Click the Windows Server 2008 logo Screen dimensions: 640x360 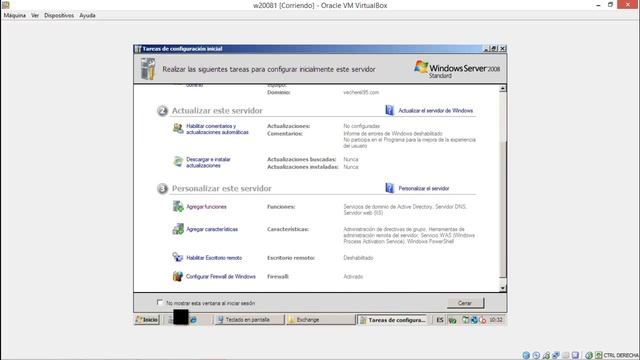pyautogui.click(x=457, y=69)
